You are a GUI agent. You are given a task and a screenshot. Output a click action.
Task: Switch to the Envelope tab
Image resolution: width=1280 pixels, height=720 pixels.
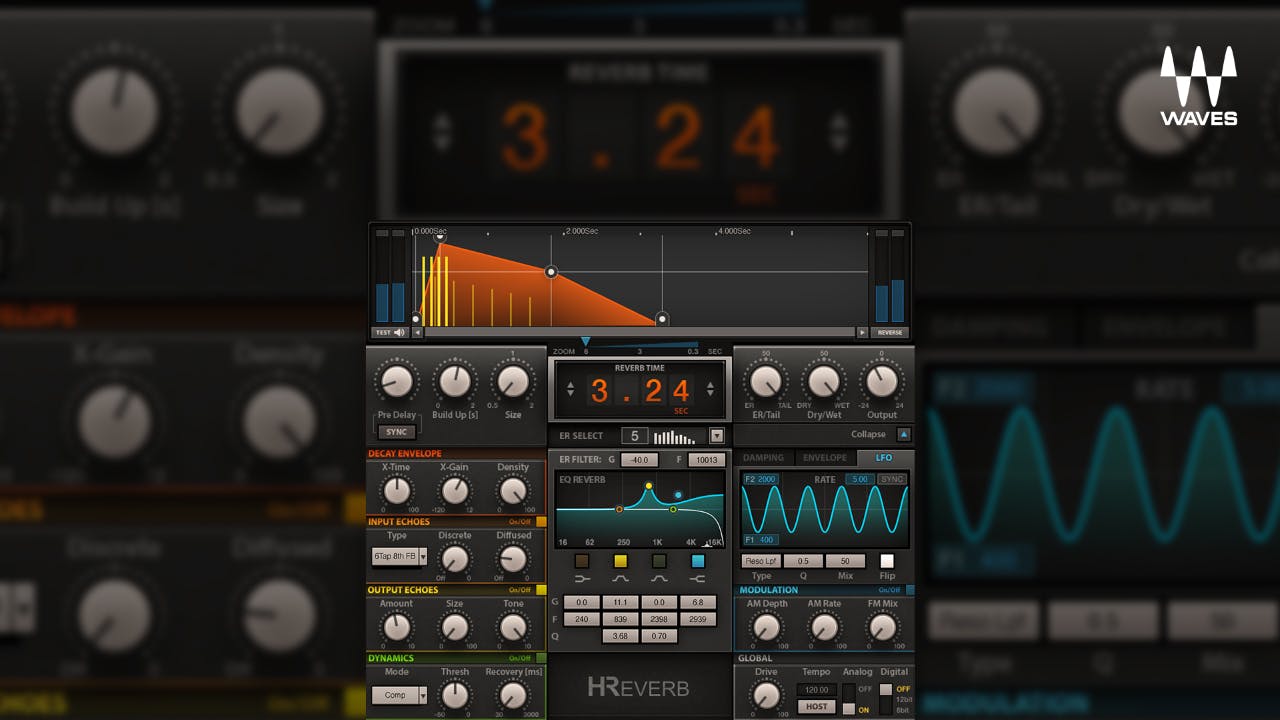pos(825,458)
